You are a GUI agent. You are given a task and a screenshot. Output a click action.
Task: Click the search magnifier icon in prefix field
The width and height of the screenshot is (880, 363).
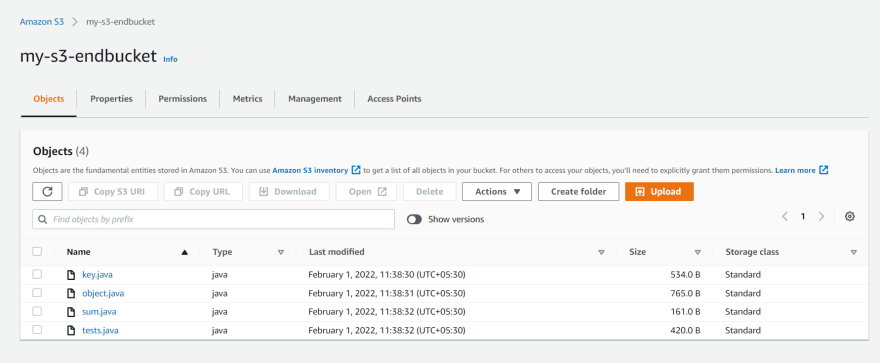[43, 219]
